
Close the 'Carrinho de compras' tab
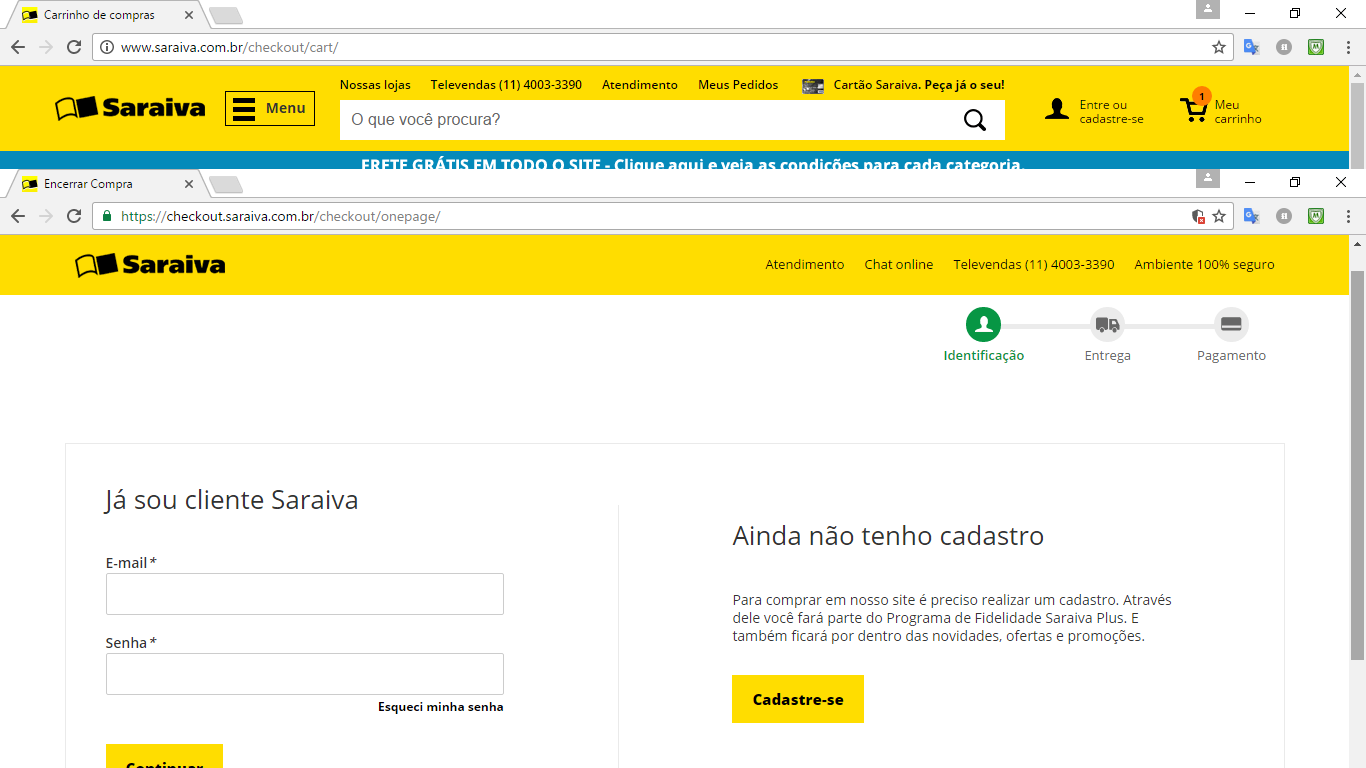point(189,15)
